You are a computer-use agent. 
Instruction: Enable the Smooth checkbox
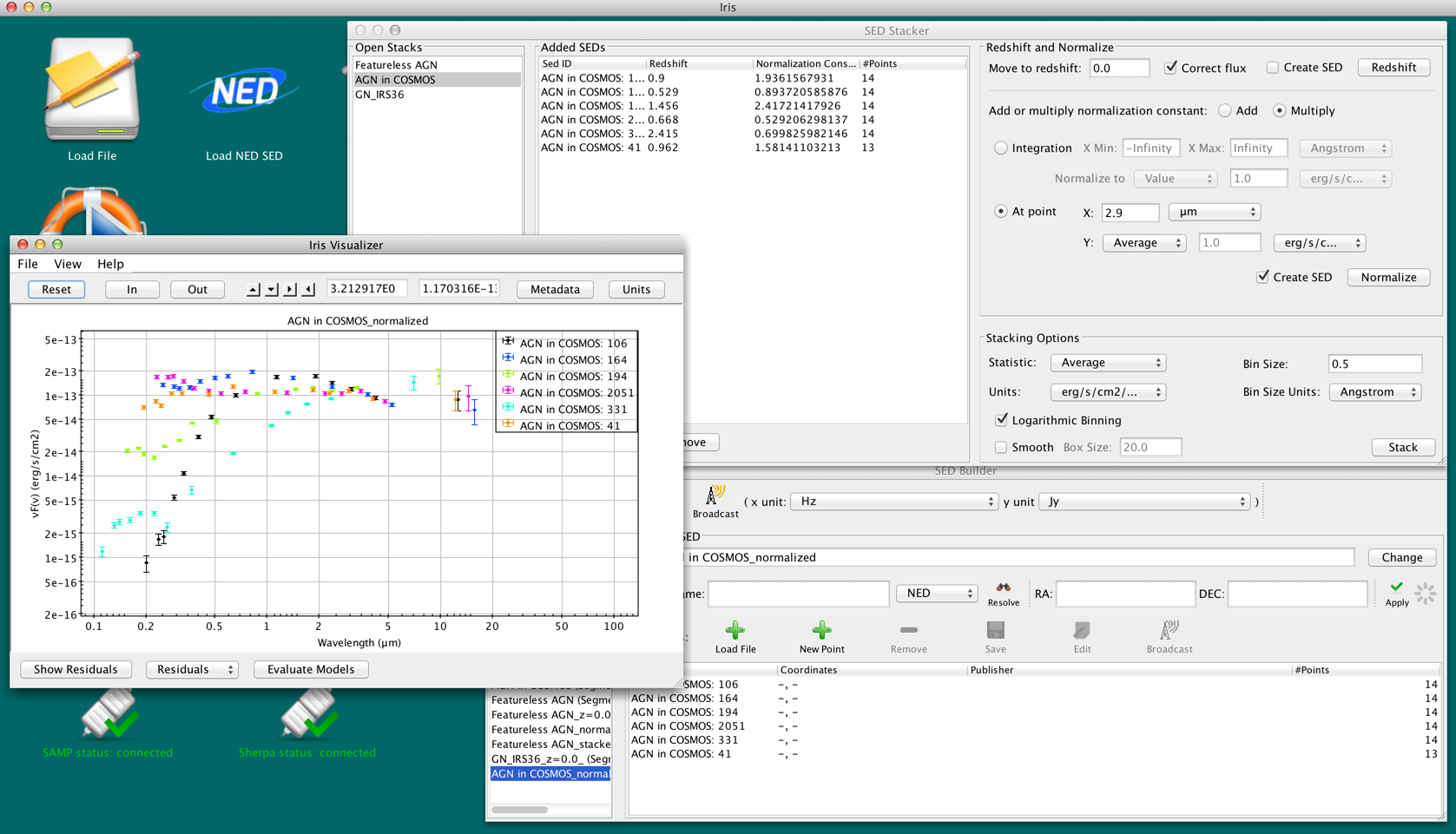coord(1000,447)
